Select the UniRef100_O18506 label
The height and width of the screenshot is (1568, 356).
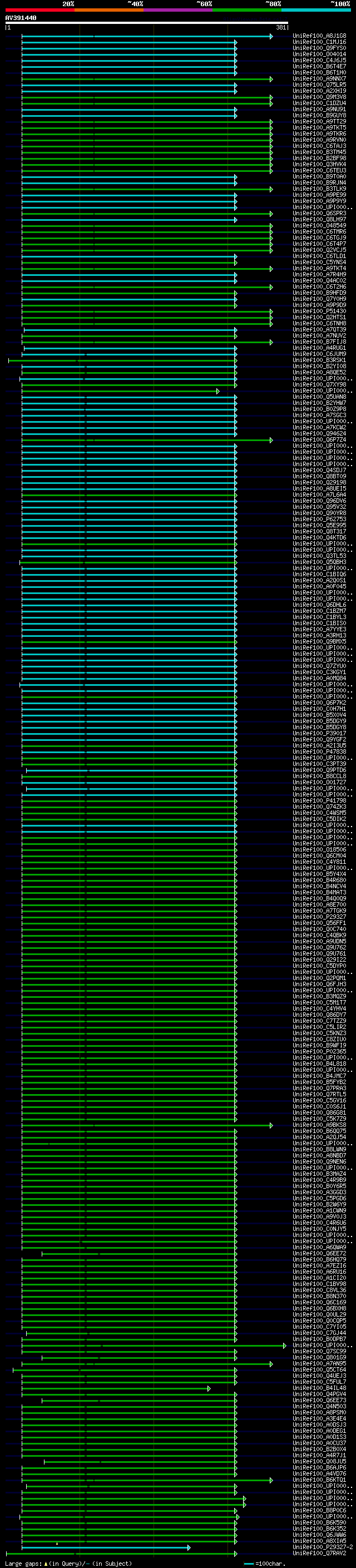pos(319,850)
